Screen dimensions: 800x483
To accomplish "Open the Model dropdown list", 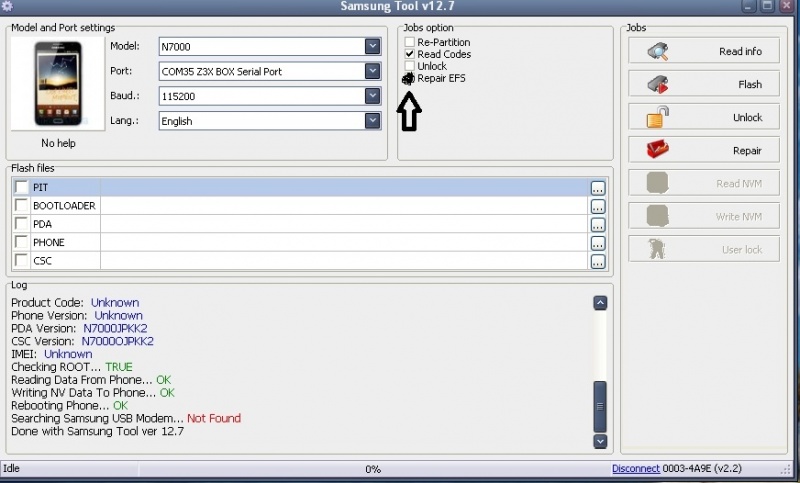I will pos(372,46).
